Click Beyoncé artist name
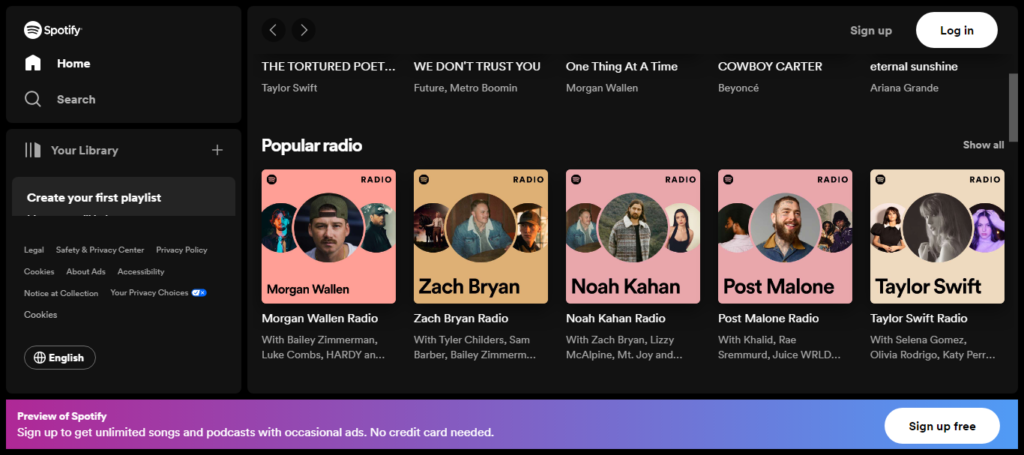Screen dimensions: 1024x455 739,88
